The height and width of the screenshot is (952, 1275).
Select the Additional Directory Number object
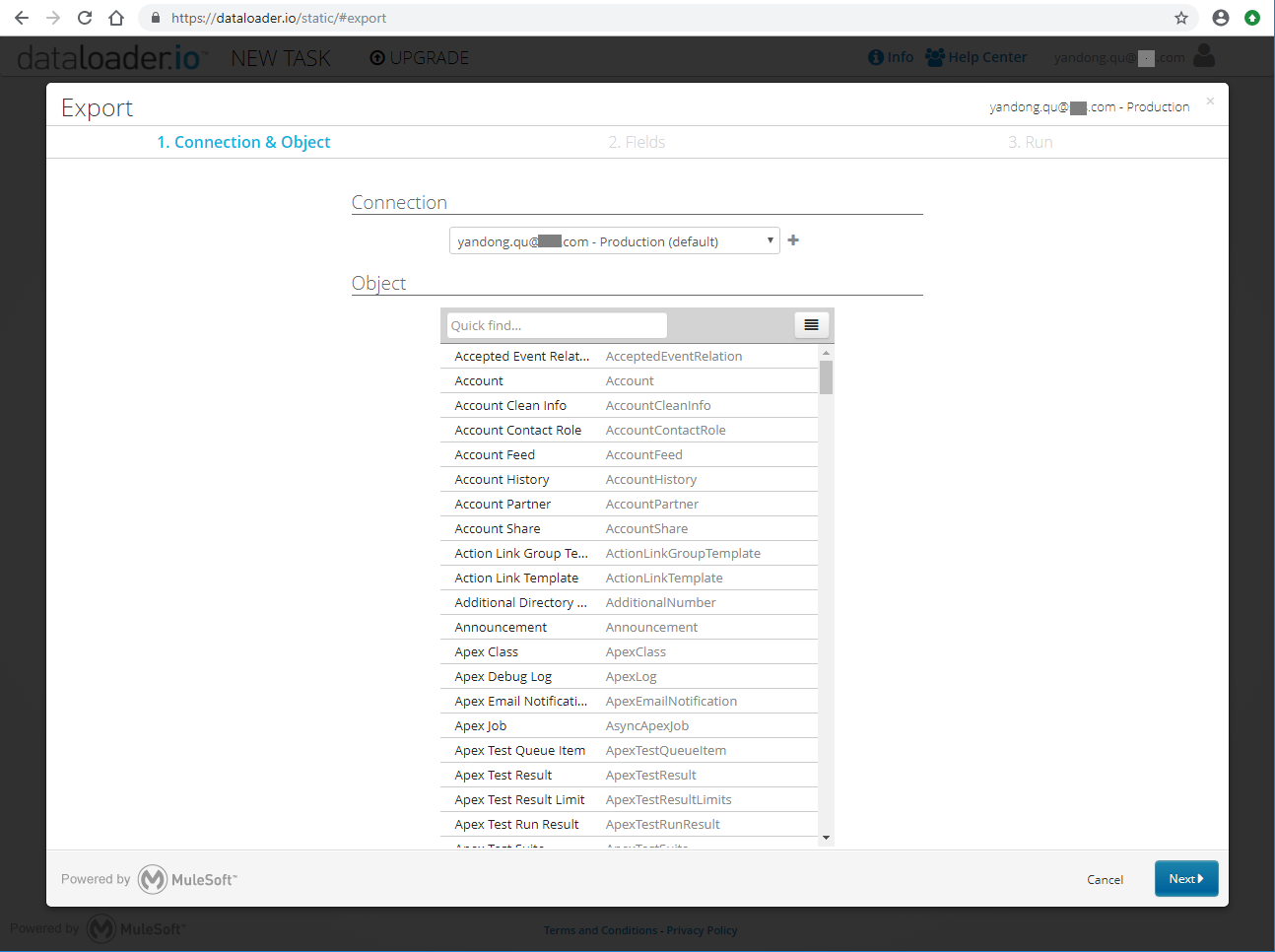pos(629,602)
